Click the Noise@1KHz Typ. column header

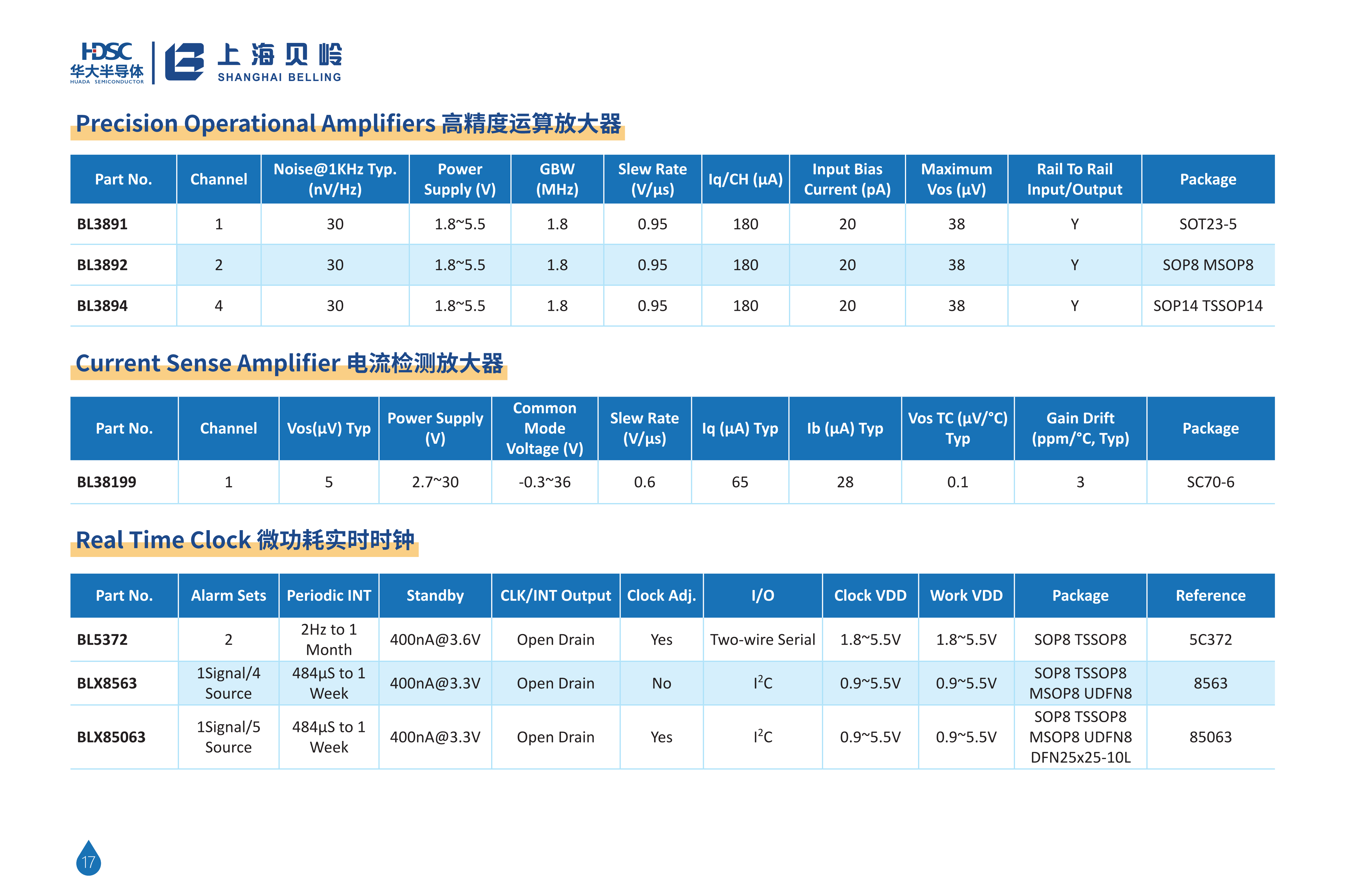click(335, 180)
